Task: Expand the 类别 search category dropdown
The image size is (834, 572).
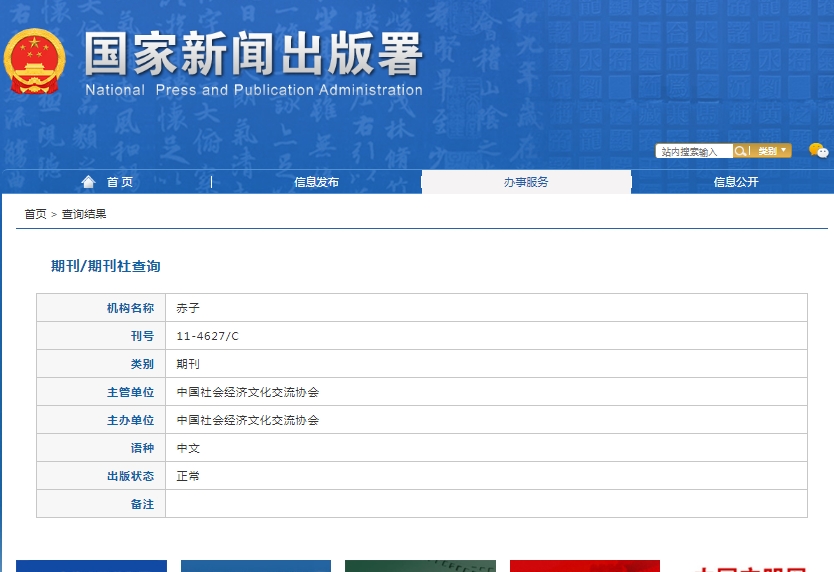Action: click(x=772, y=151)
